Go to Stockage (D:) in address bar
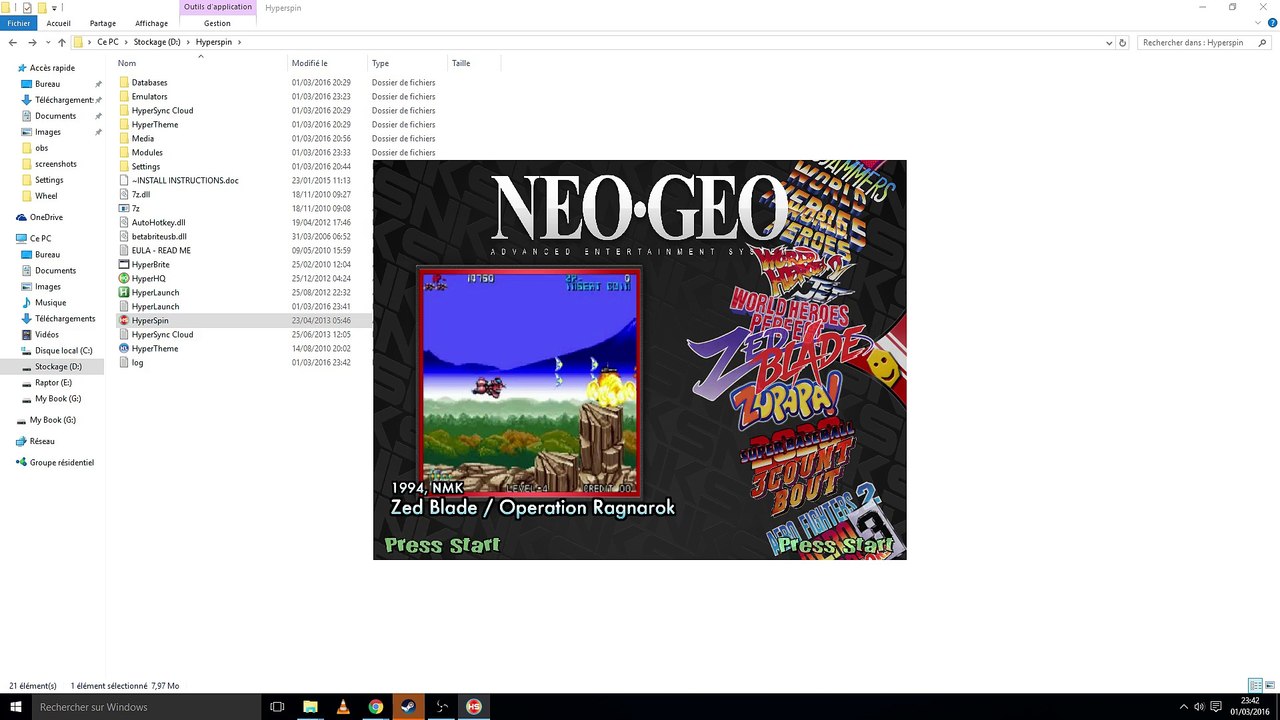 (x=157, y=42)
